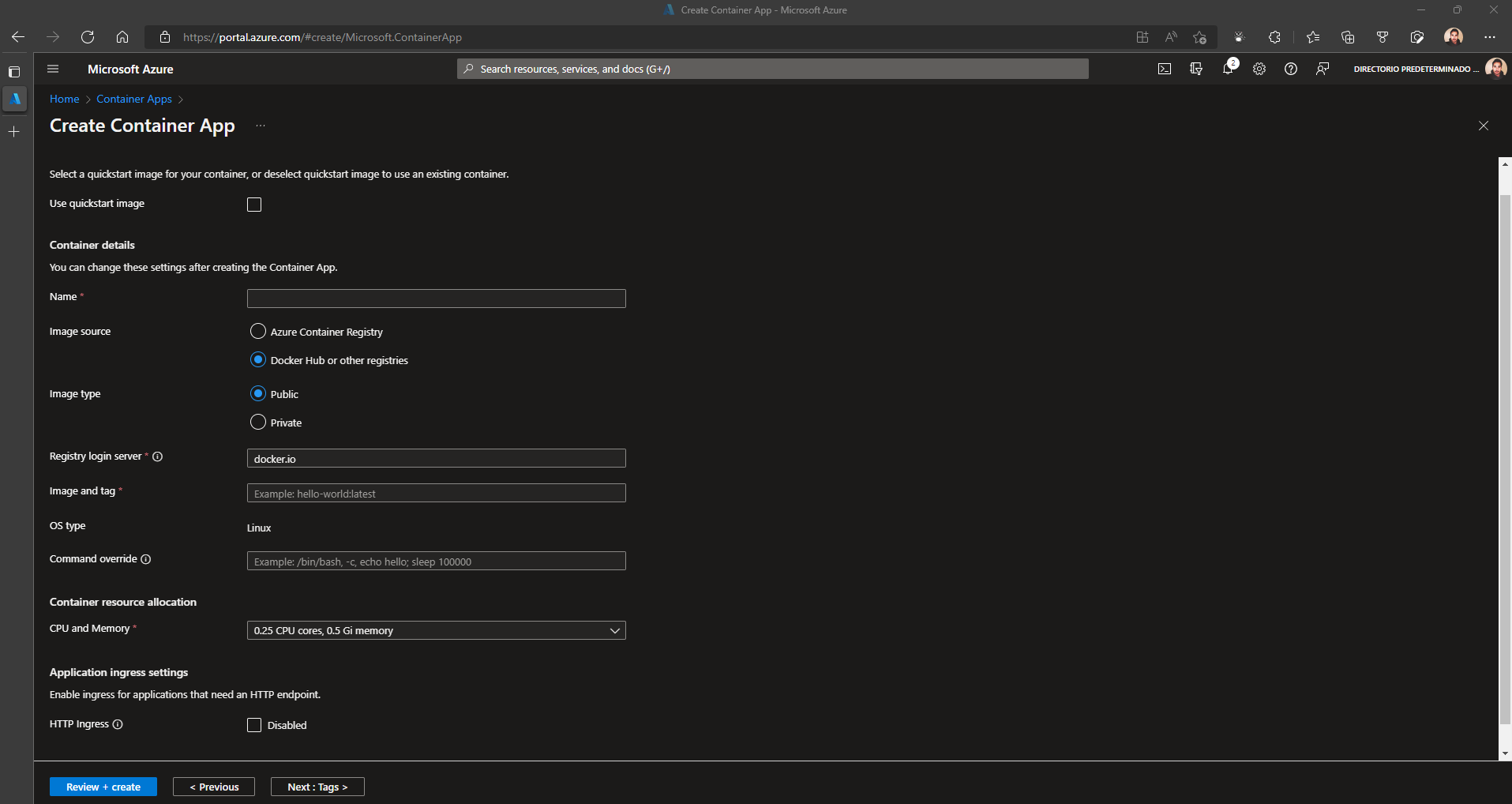The width and height of the screenshot is (1512, 804).
Task: Select the Azure Container Registry radio button
Action: (257, 331)
